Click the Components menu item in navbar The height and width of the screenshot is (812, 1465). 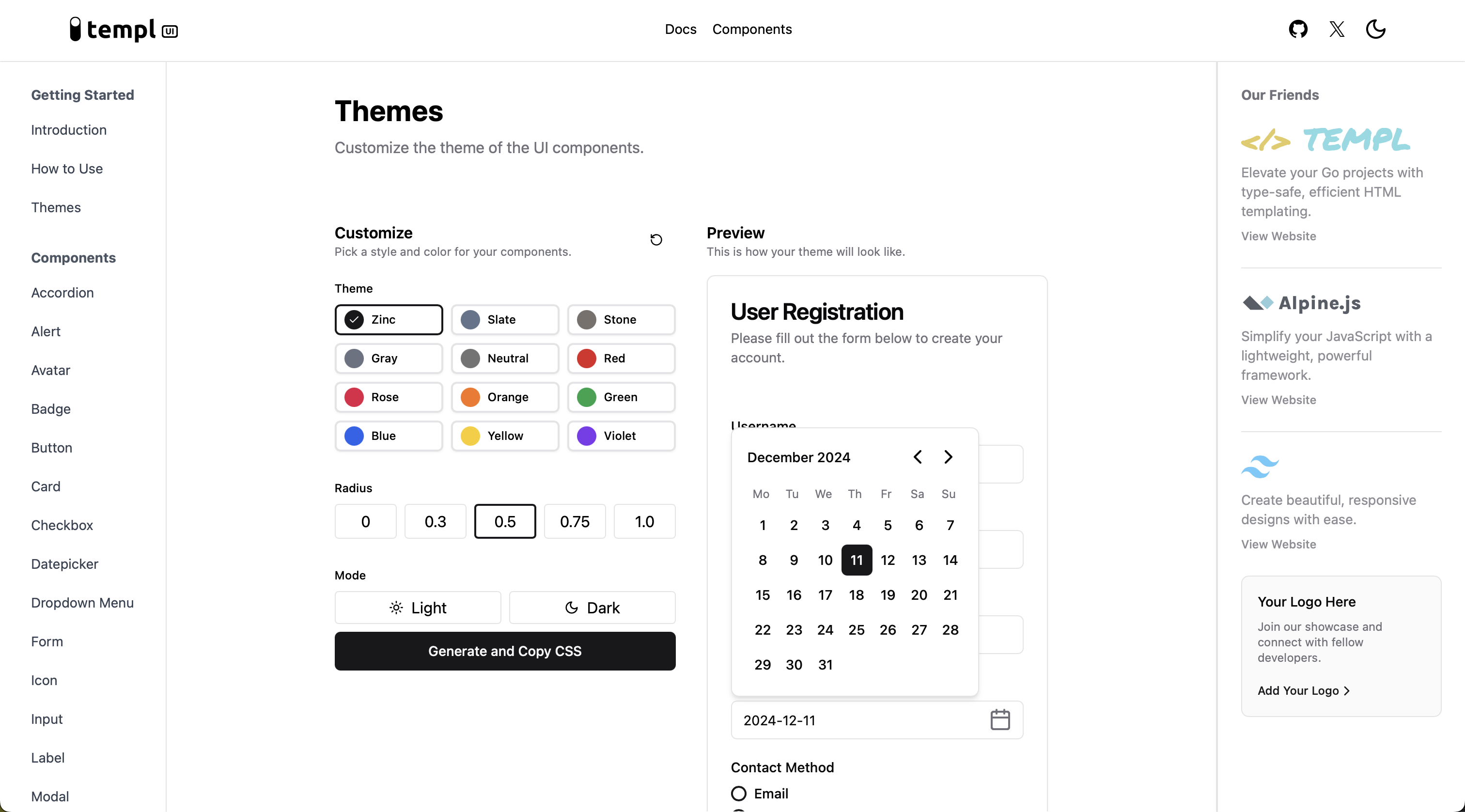pyautogui.click(x=752, y=29)
